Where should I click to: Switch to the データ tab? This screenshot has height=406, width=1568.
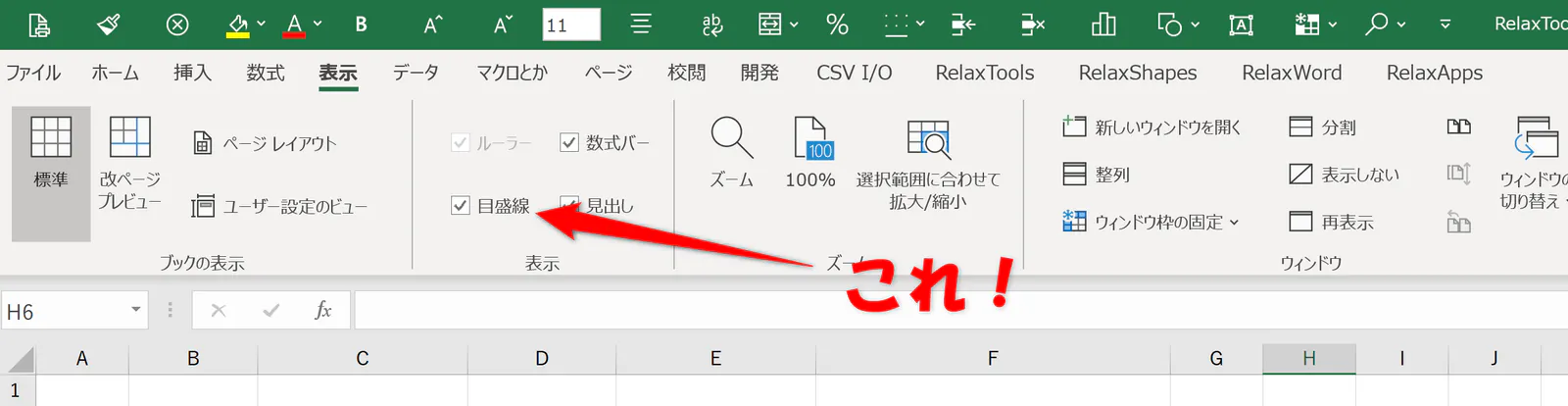[x=416, y=73]
